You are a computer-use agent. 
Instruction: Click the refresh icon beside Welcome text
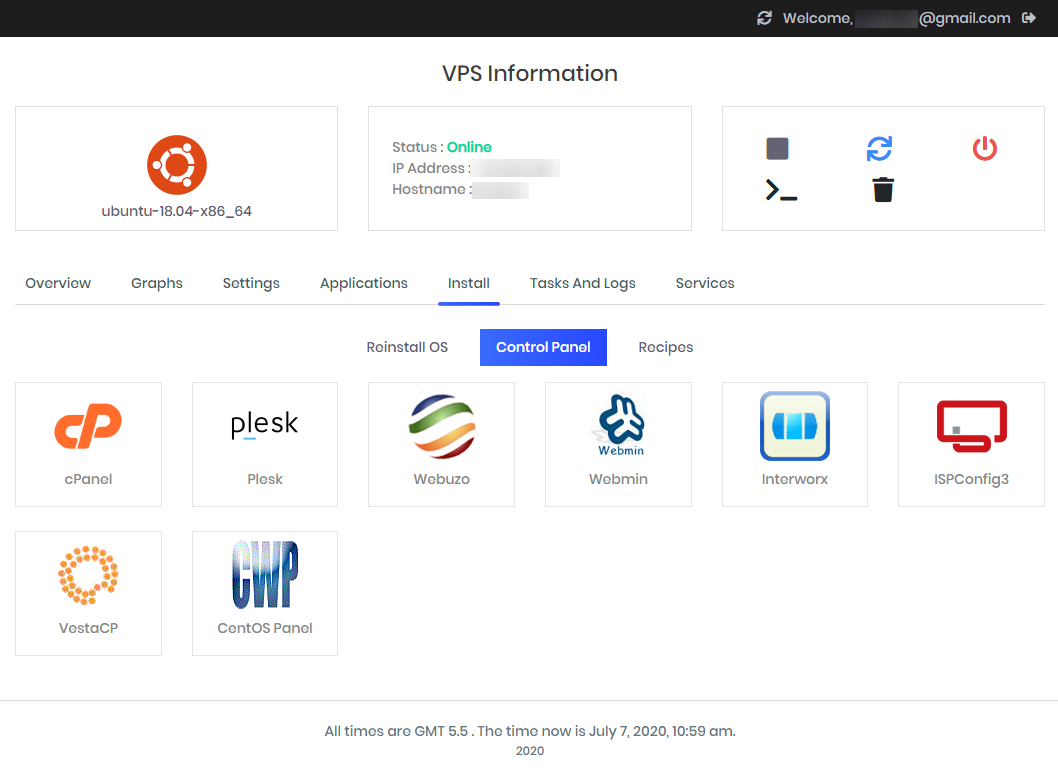point(764,18)
